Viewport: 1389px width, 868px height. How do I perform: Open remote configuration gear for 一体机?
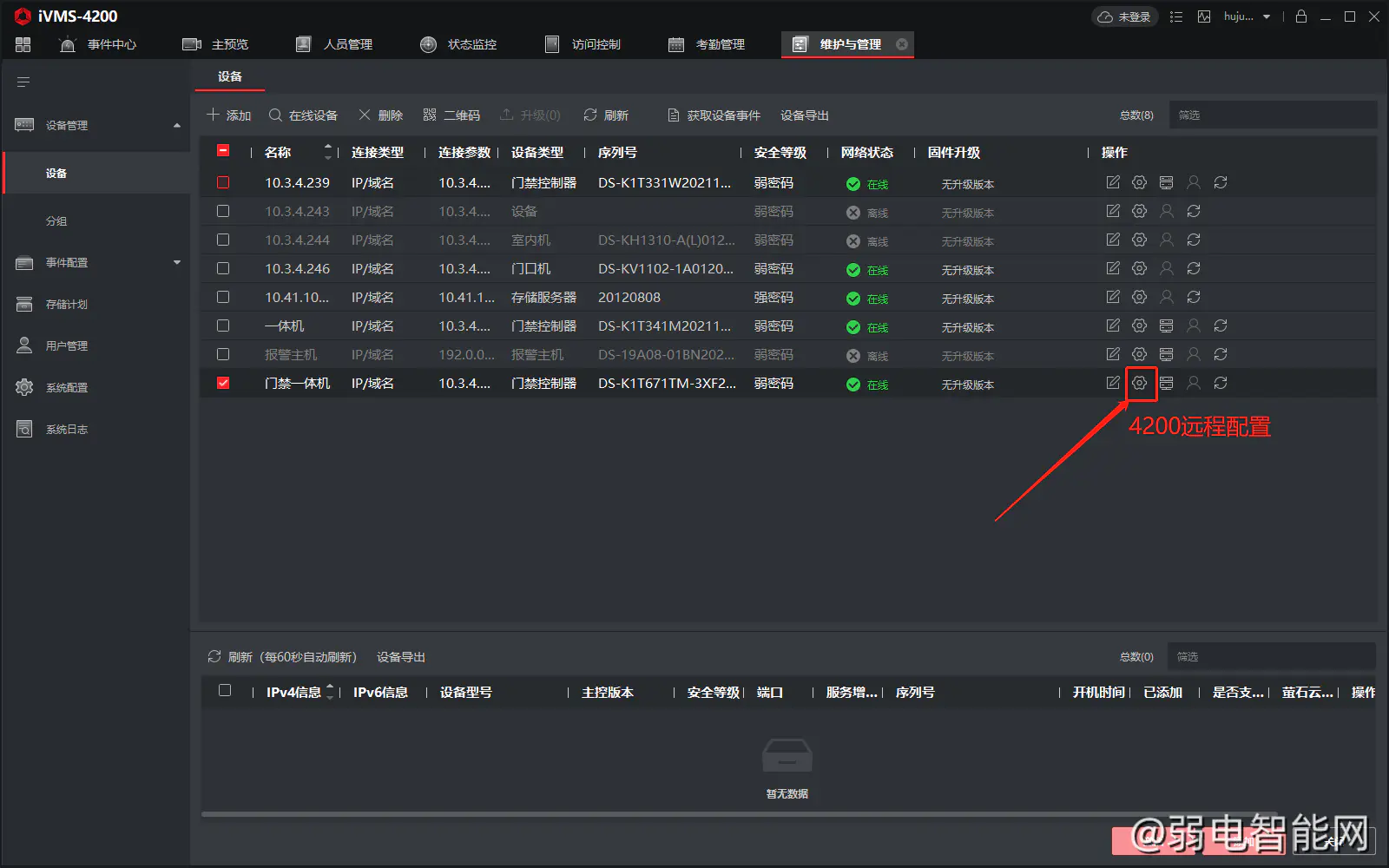point(1140,325)
